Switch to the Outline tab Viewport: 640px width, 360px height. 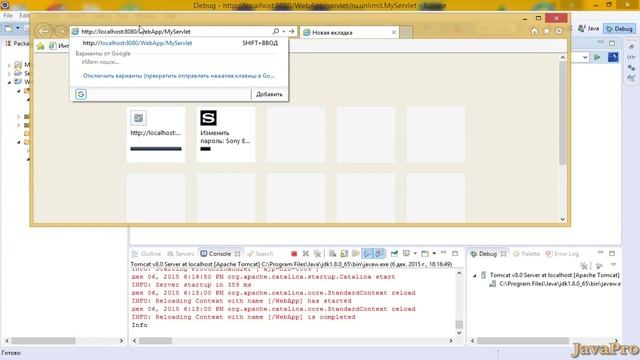click(147, 254)
